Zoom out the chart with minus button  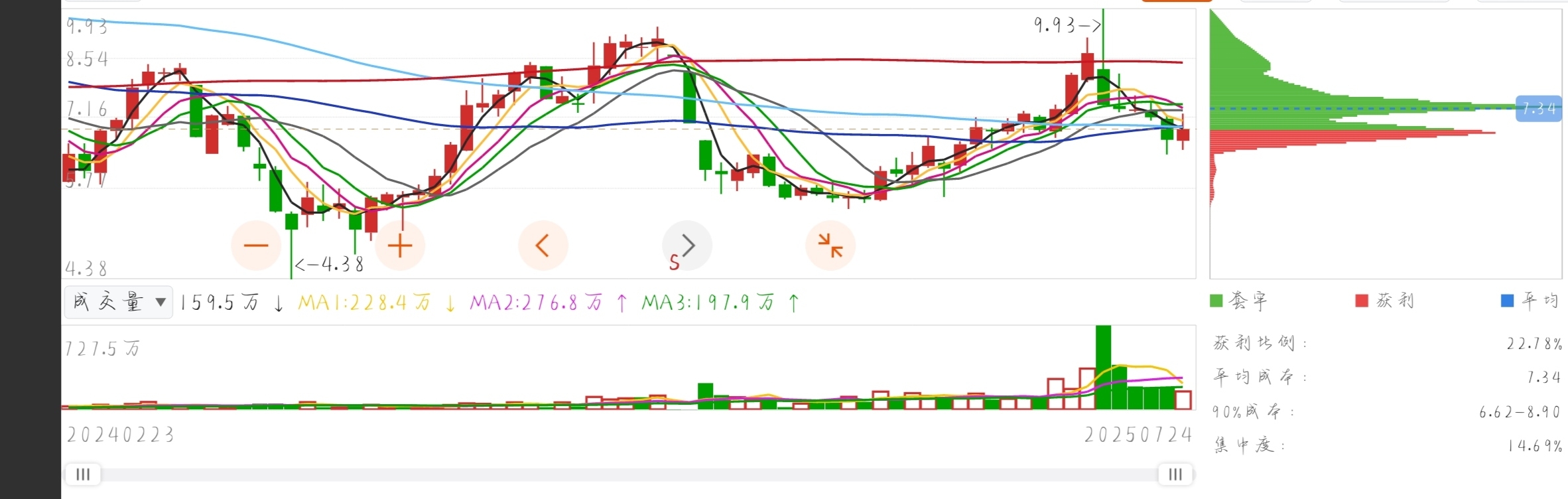point(256,246)
